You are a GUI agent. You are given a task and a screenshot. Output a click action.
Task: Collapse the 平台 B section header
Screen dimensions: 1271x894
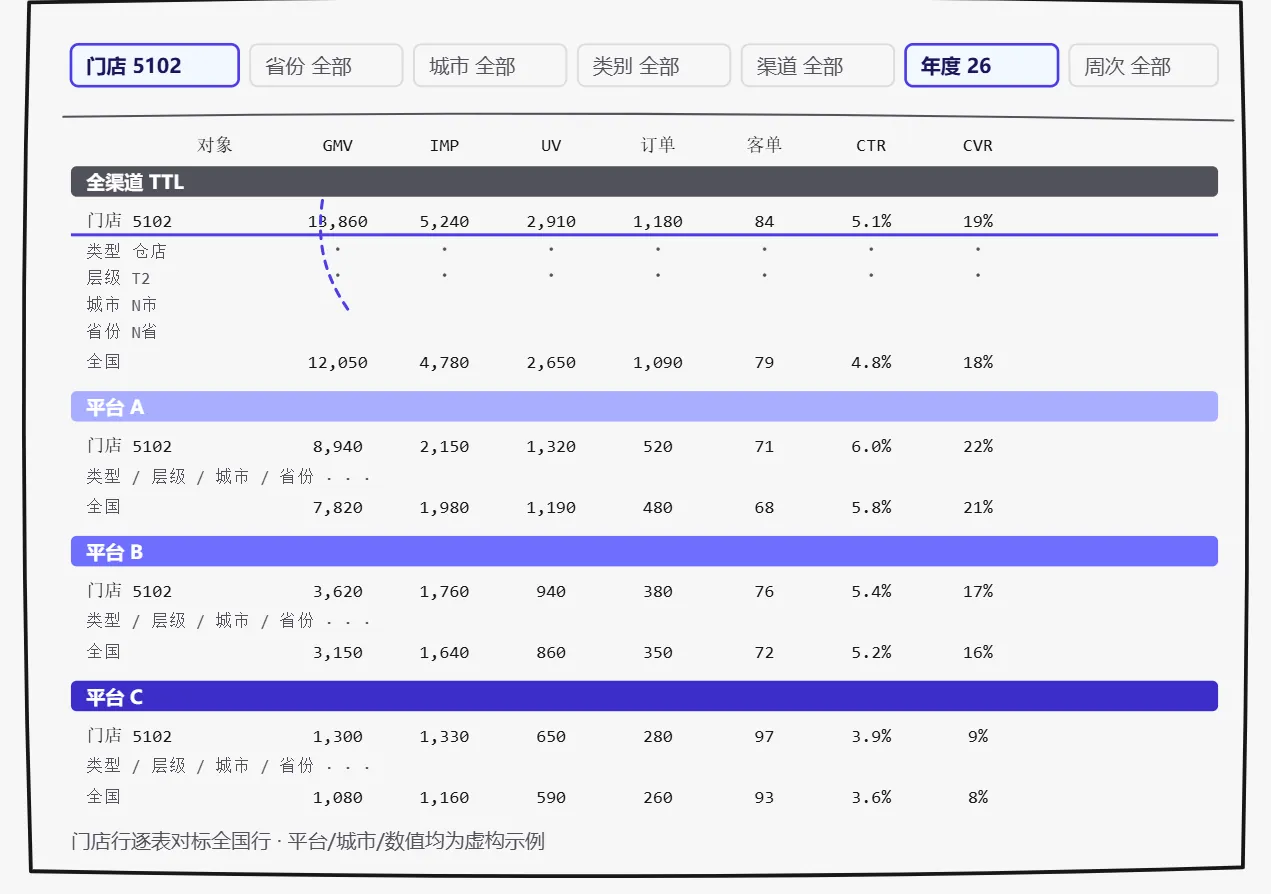point(644,552)
